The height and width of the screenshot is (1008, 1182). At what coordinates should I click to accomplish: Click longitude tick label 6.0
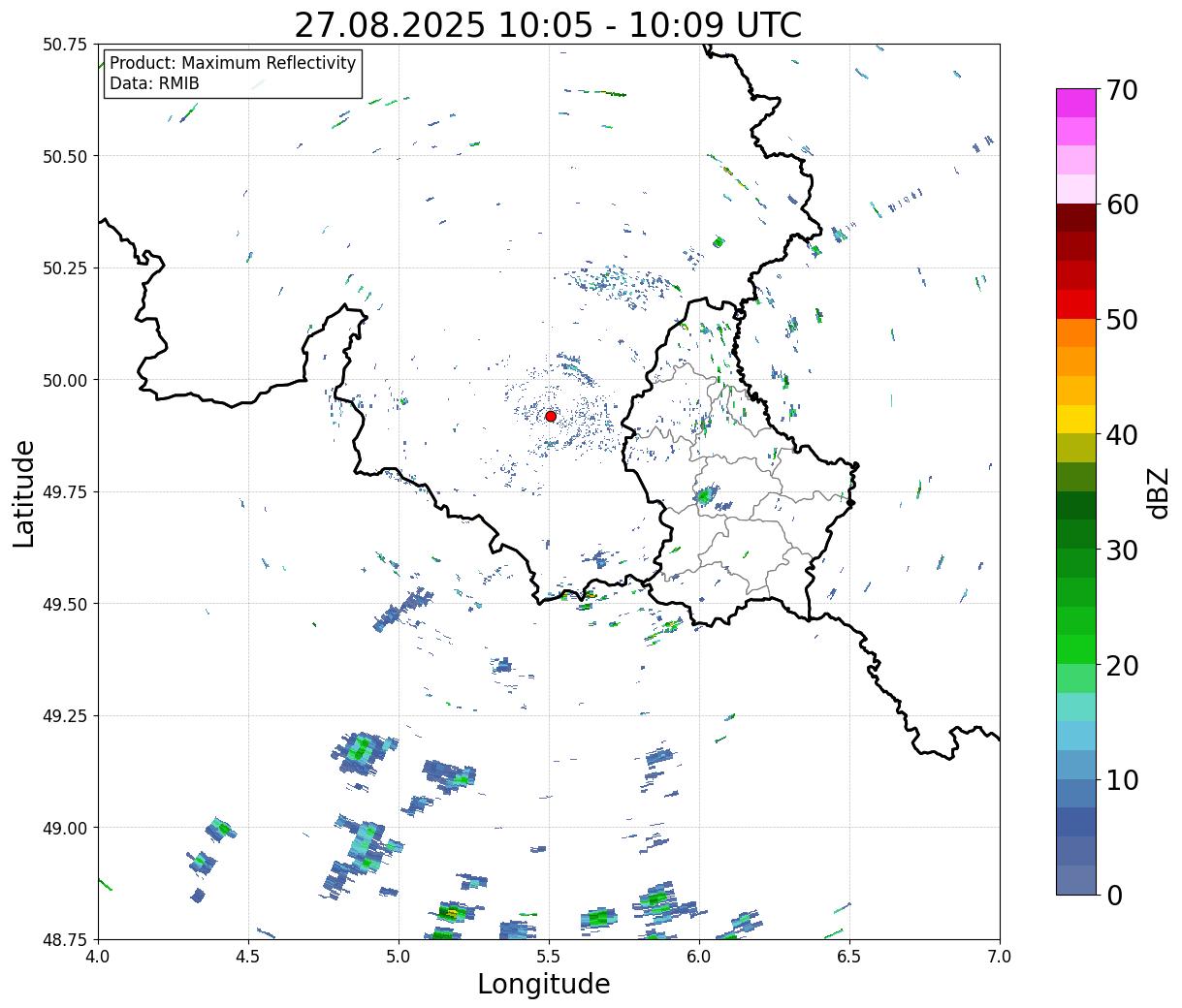coord(699,957)
